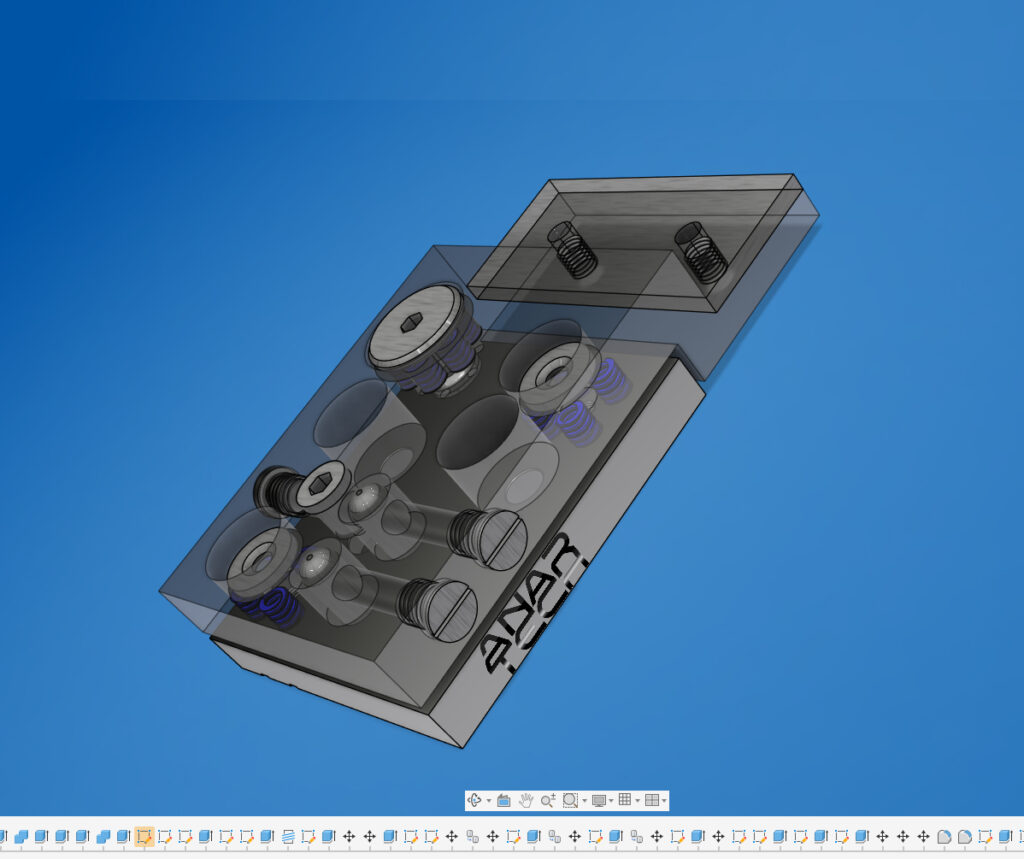Select the Orbit tool in navigation bar
This screenshot has width=1024, height=859.
[x=474, y=800]
